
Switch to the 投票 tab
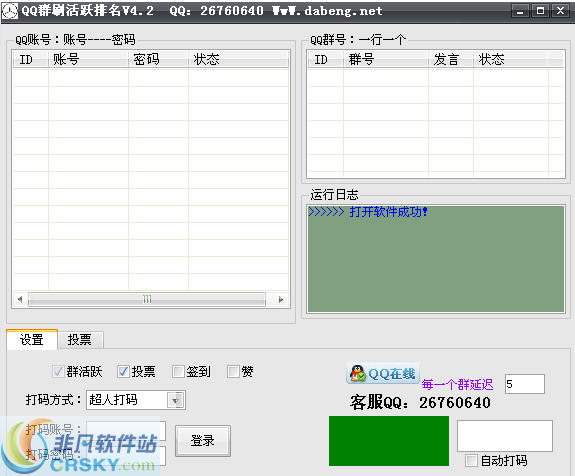pyautogui.click(x=80, y=340)
